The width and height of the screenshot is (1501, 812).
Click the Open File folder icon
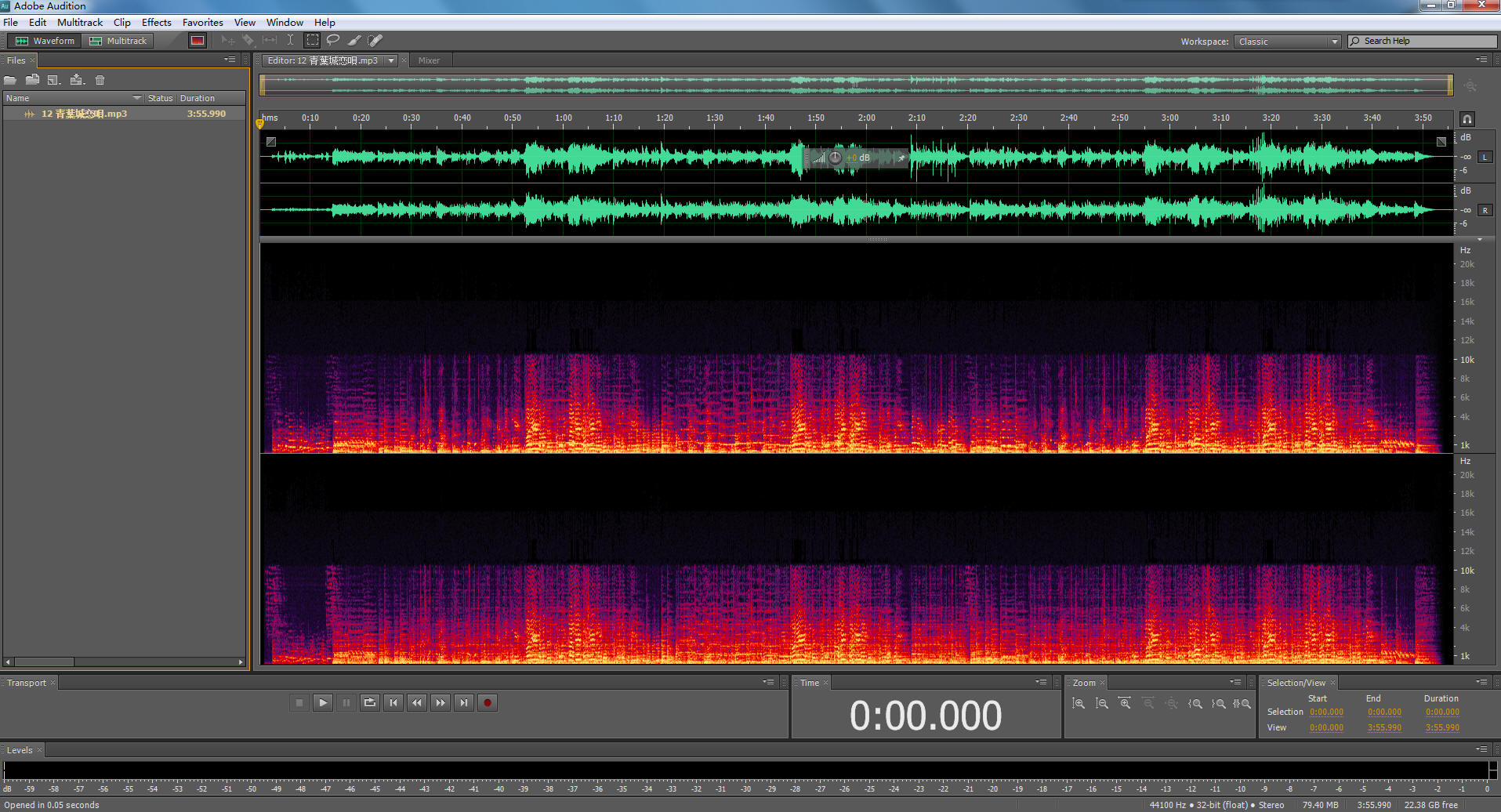point(10,80)
